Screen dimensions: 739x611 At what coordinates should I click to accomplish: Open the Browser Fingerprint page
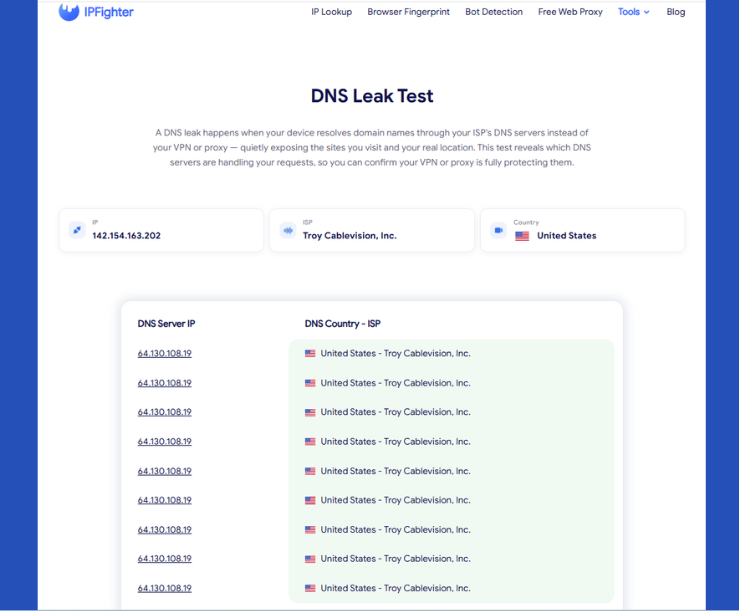[x=409, y=12]
